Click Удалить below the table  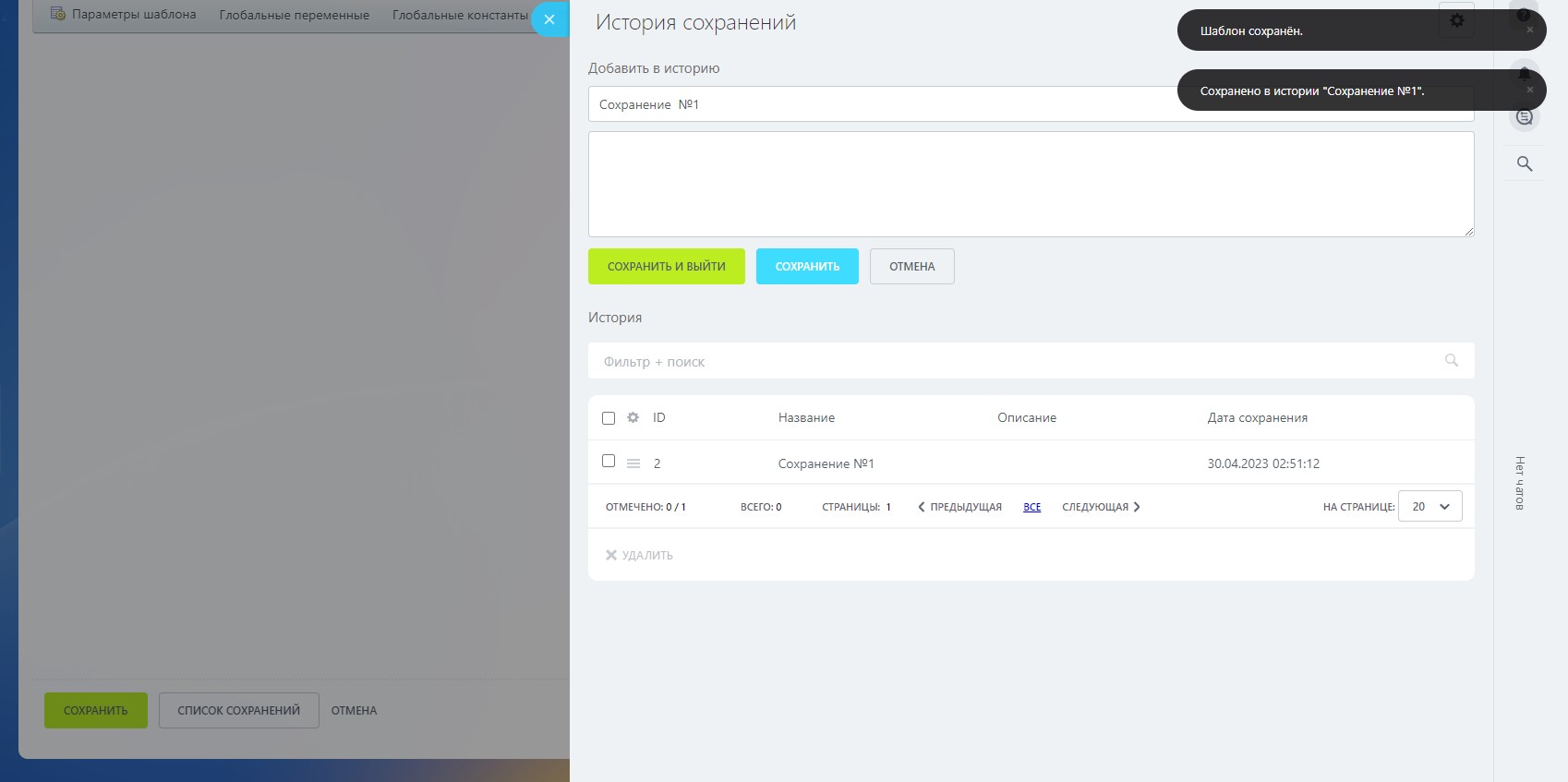coord(639,555)
